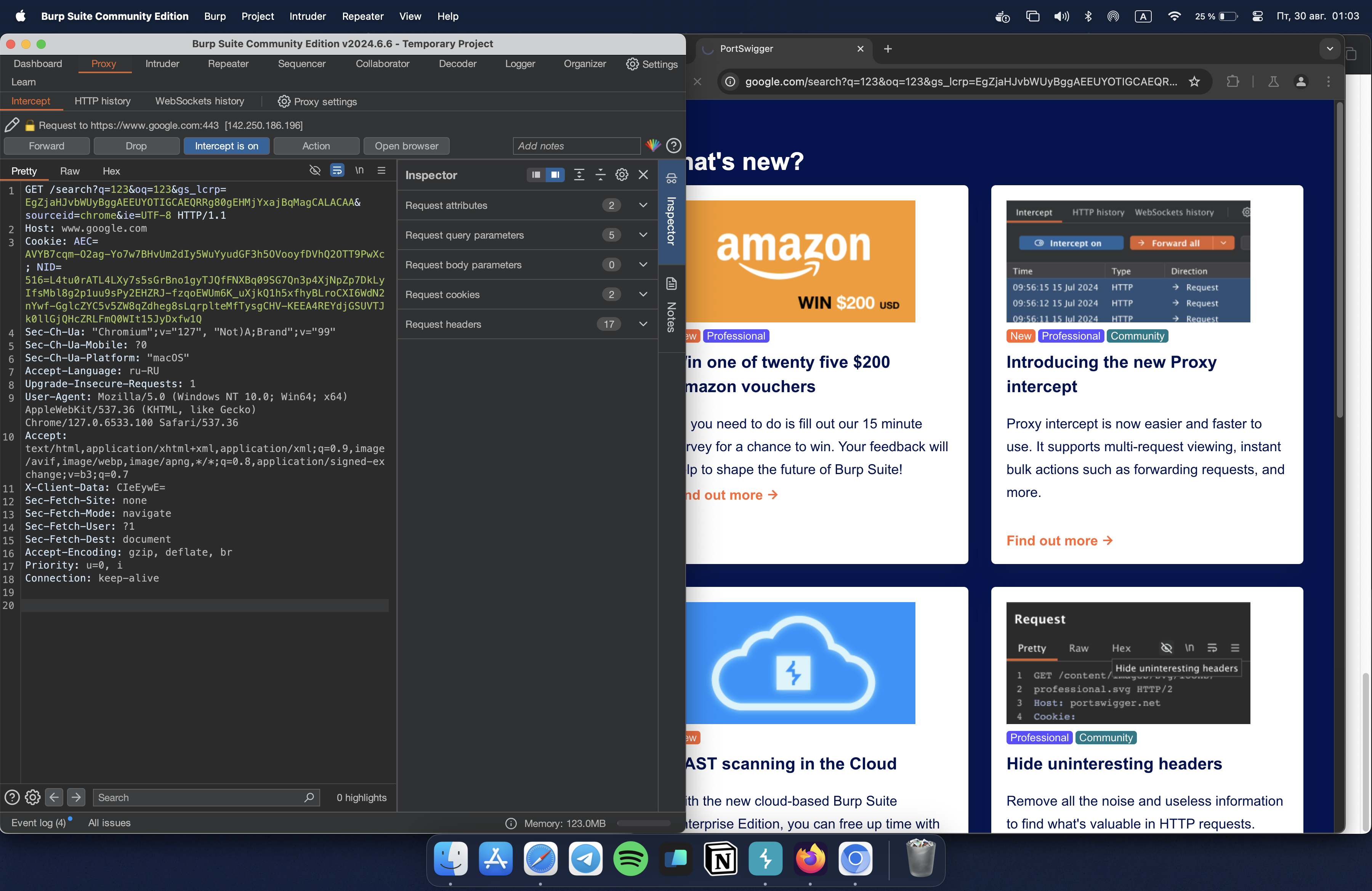Click the hide uninteresting headers eye icon
Screen dimensions: 1372x891
(x=315, y=171)
